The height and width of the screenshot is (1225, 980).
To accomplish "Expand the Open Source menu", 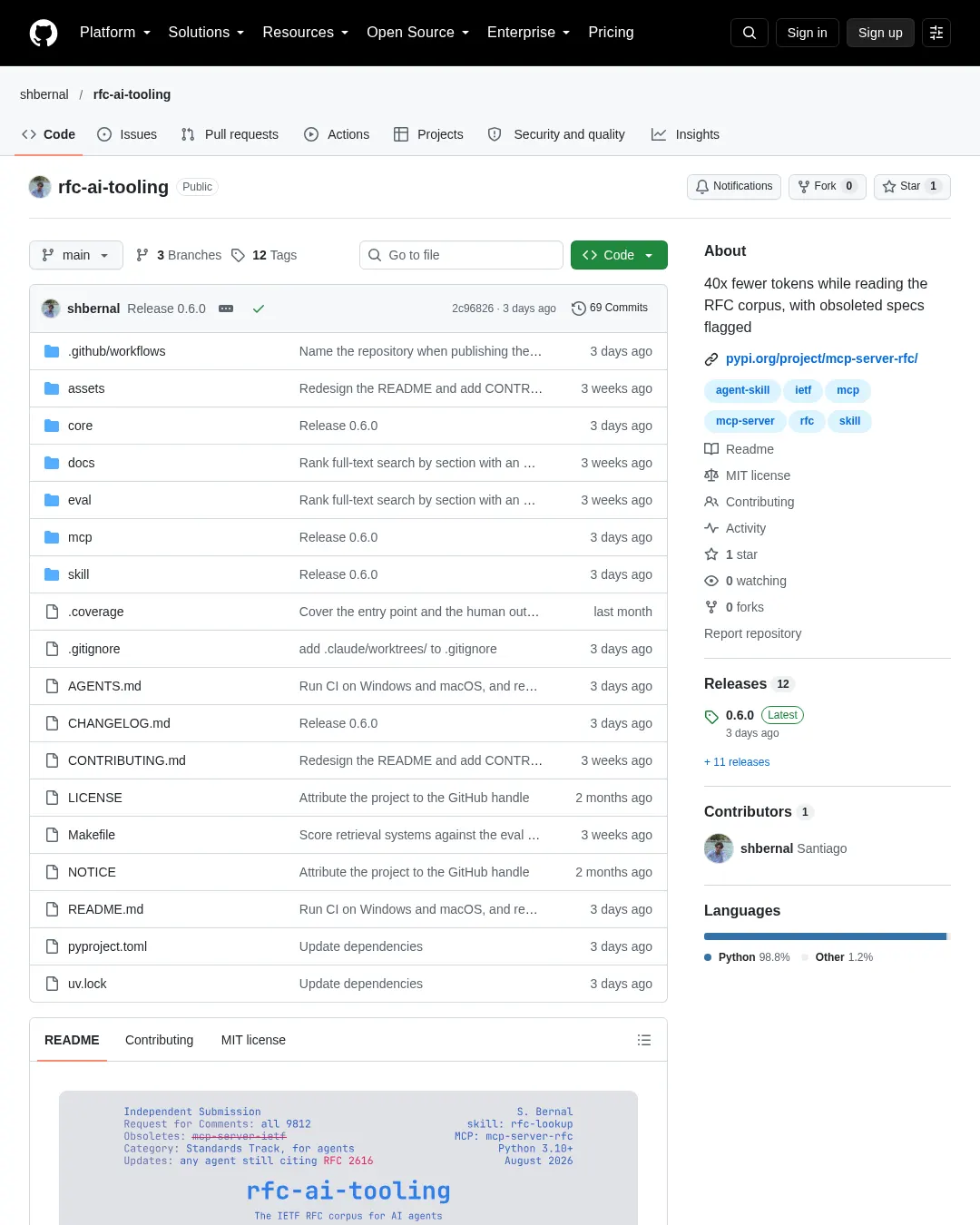I will tap(418, 33).
